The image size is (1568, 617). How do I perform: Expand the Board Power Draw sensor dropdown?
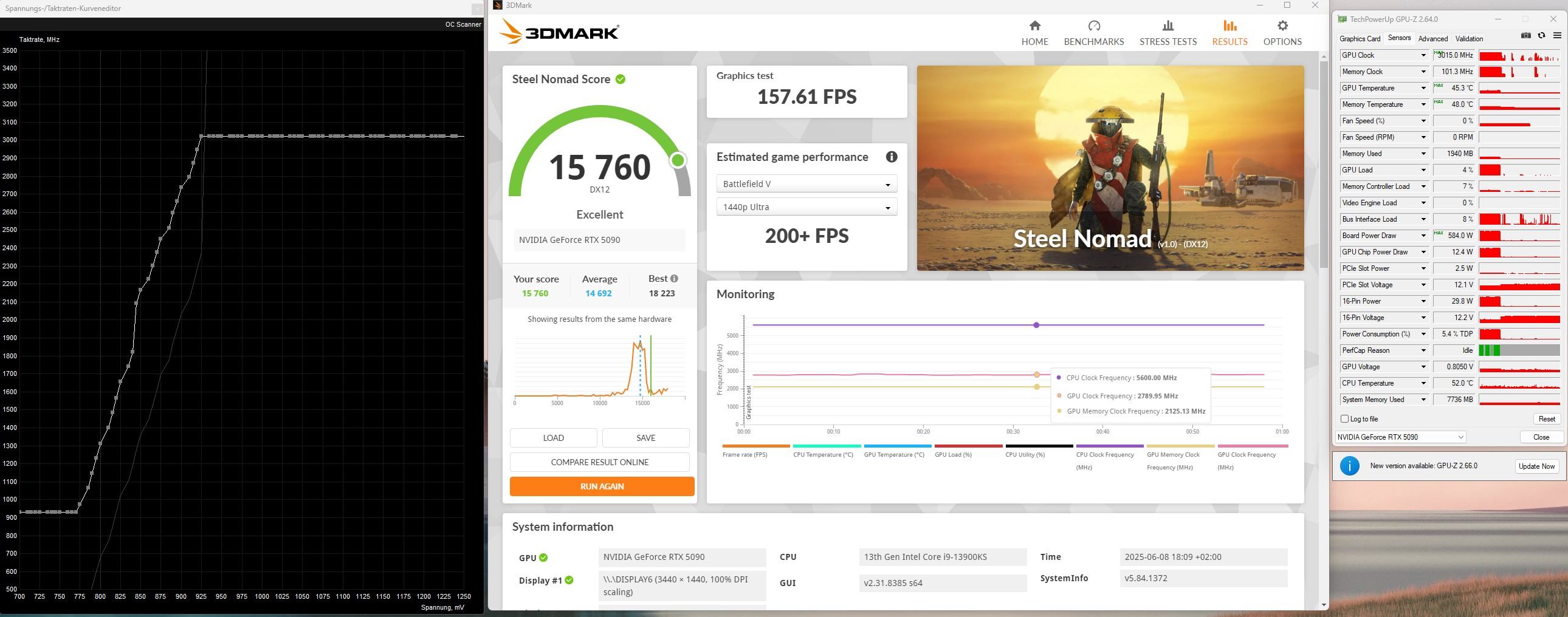point(1423,236)
